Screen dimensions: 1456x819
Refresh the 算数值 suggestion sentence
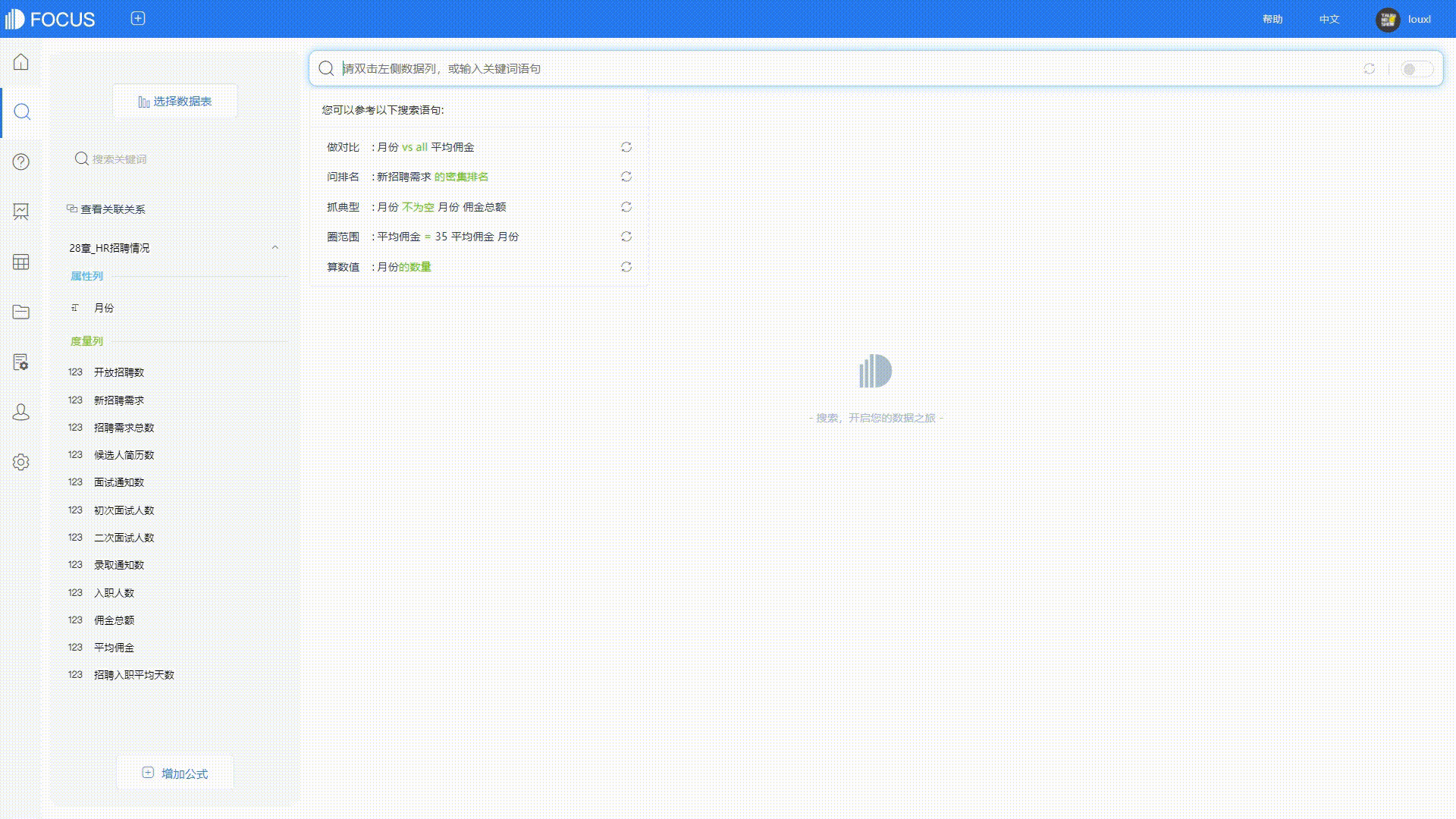pyautogui.click(x=626, y=267)
